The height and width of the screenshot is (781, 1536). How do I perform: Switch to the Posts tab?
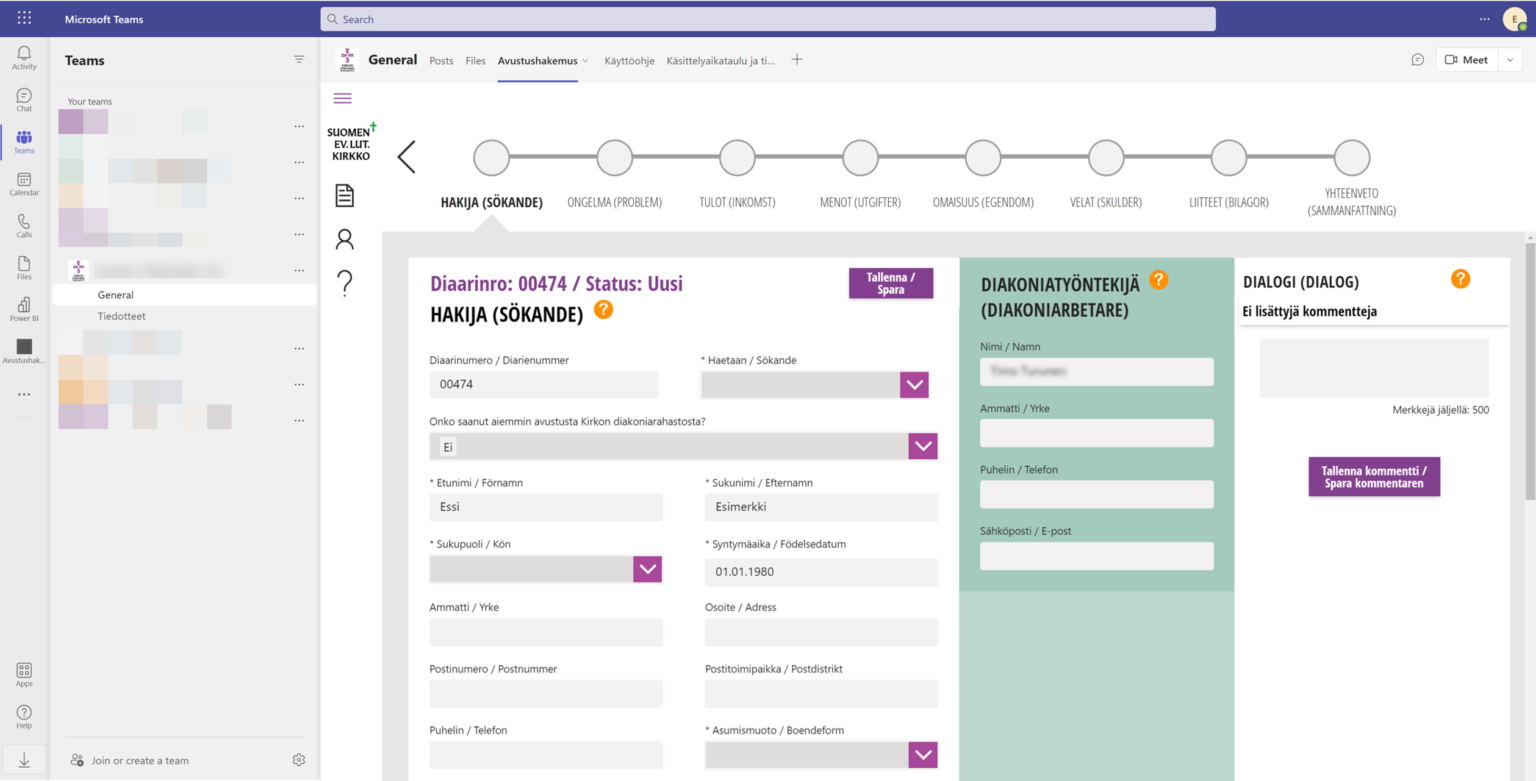click(441, 60)
